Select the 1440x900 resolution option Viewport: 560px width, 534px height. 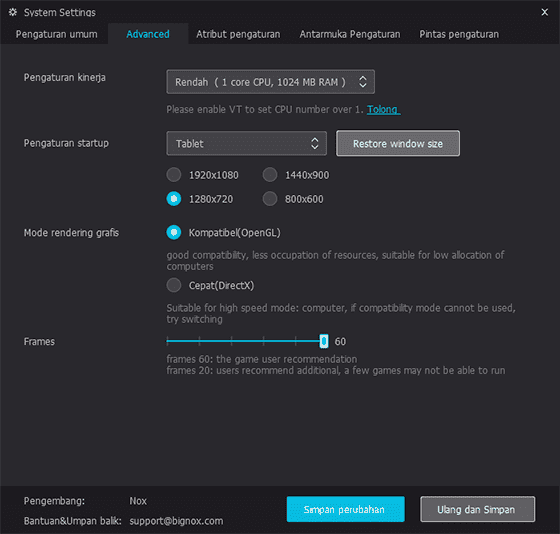click(270, 175)
